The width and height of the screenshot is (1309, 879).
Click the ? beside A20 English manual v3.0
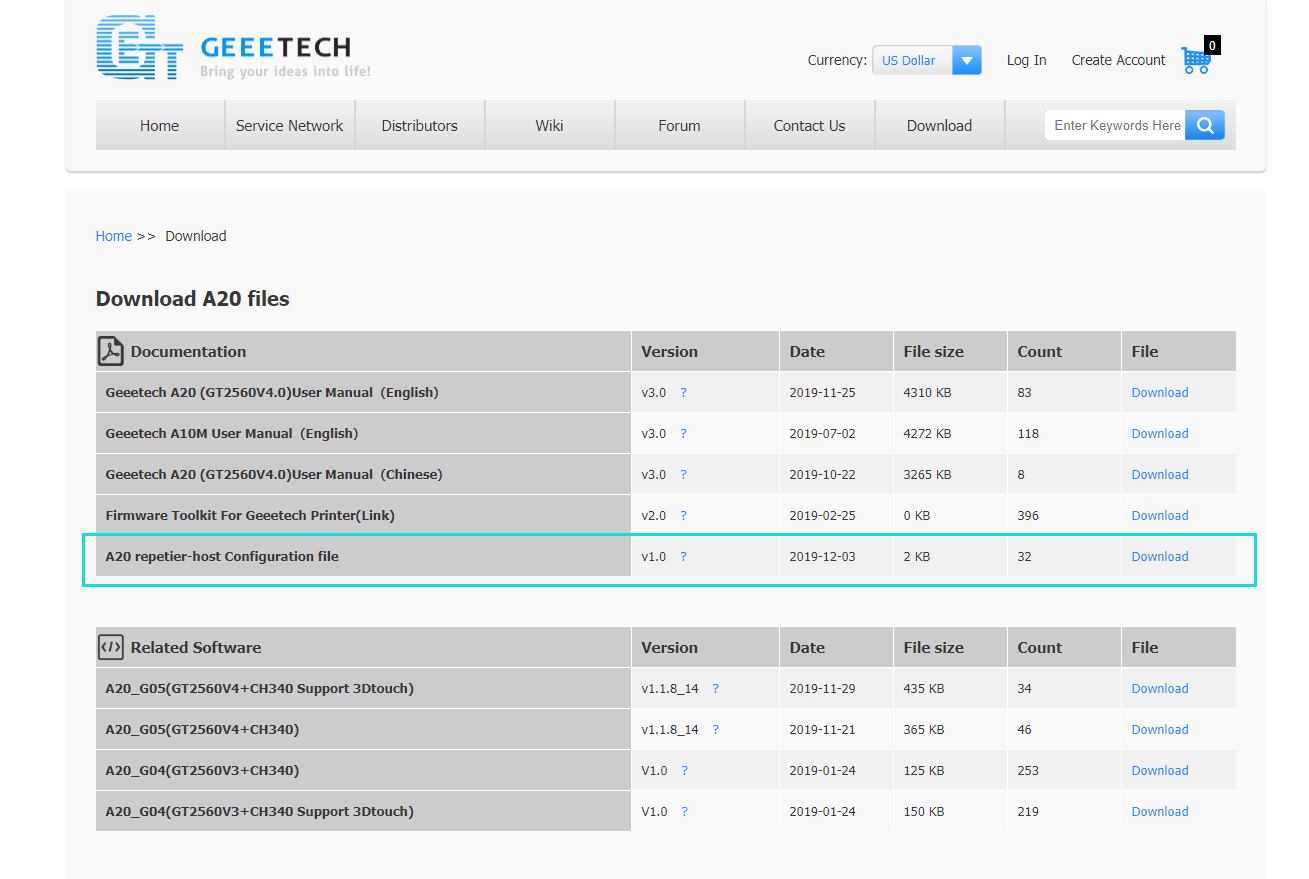click(x=684, y=392)
